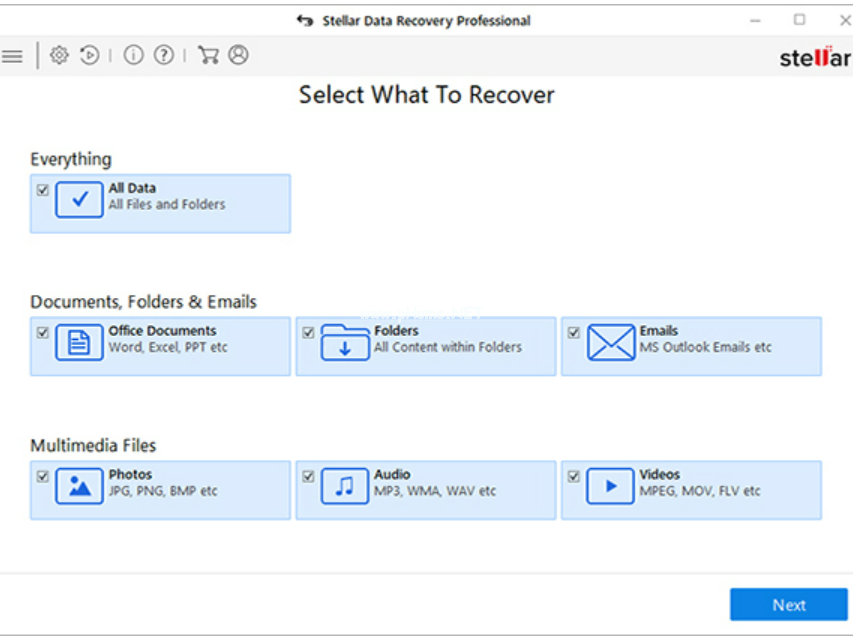Click the back arrow icon in title bar
The height and width of the screenshot is (643, 853).
[x=305, y=20]
